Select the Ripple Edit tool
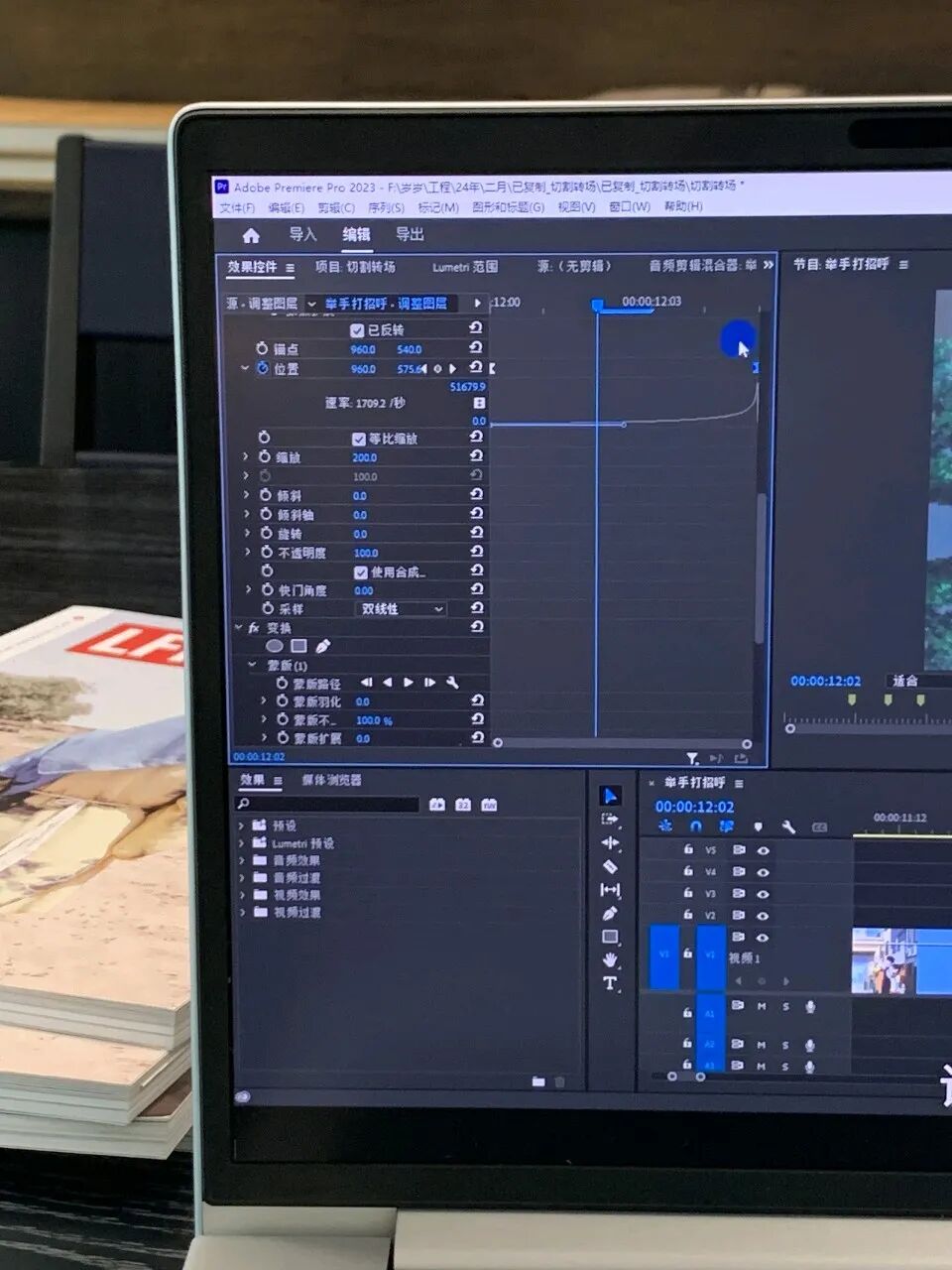 click(x=609, y=843)
